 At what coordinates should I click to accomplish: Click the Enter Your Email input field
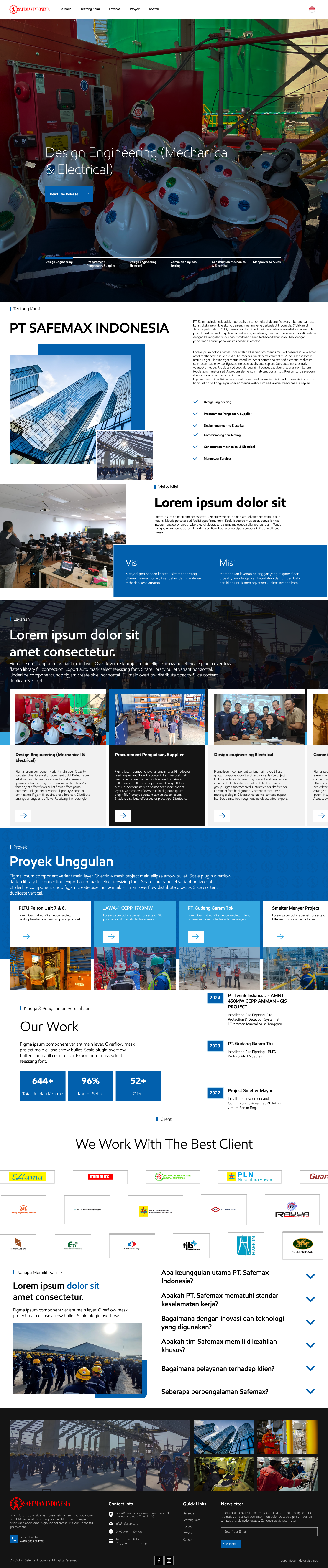(269, 1532)
